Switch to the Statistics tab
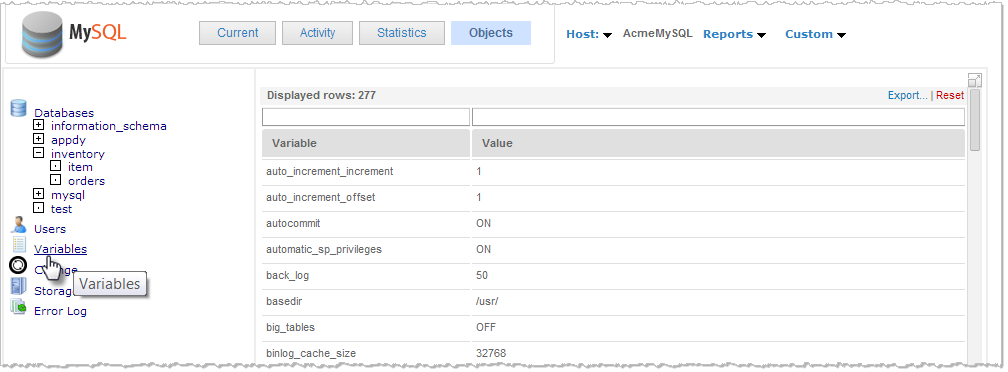Image resolution: width=1008 pixels, height=372 pixels. 402,33
